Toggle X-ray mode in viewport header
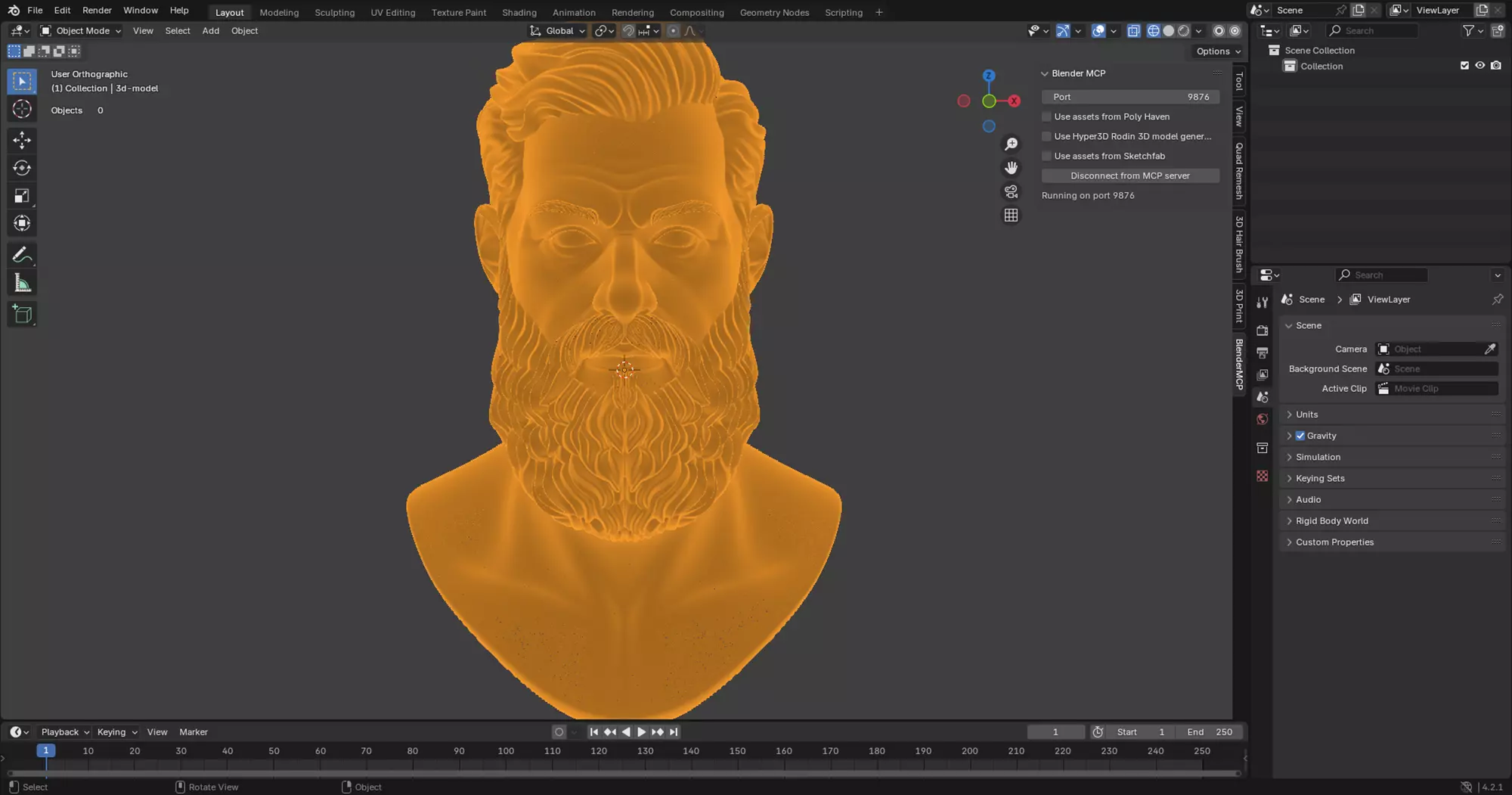The image size is (1512, 795). [1133, 31]
